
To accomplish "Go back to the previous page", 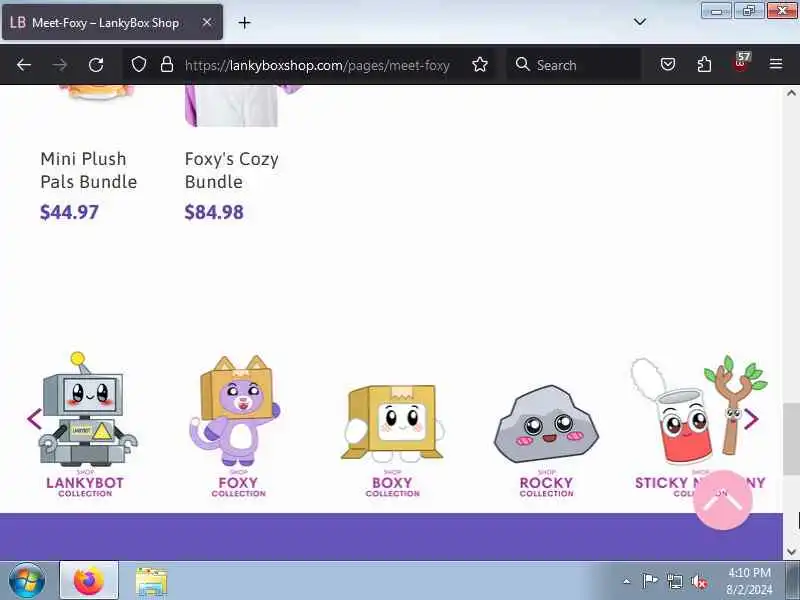I will click(24, 65).
